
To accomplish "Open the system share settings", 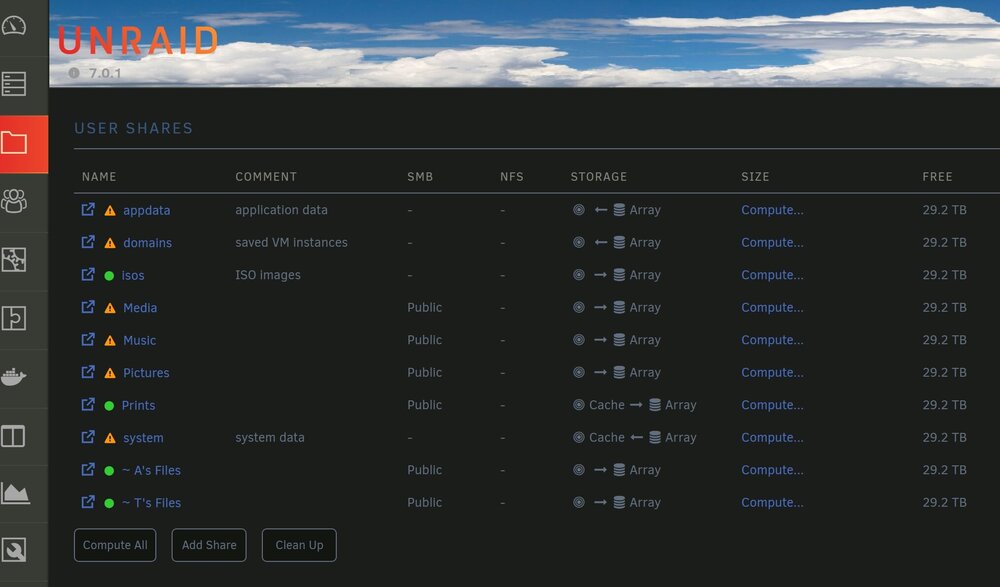I will pos(143,438).
